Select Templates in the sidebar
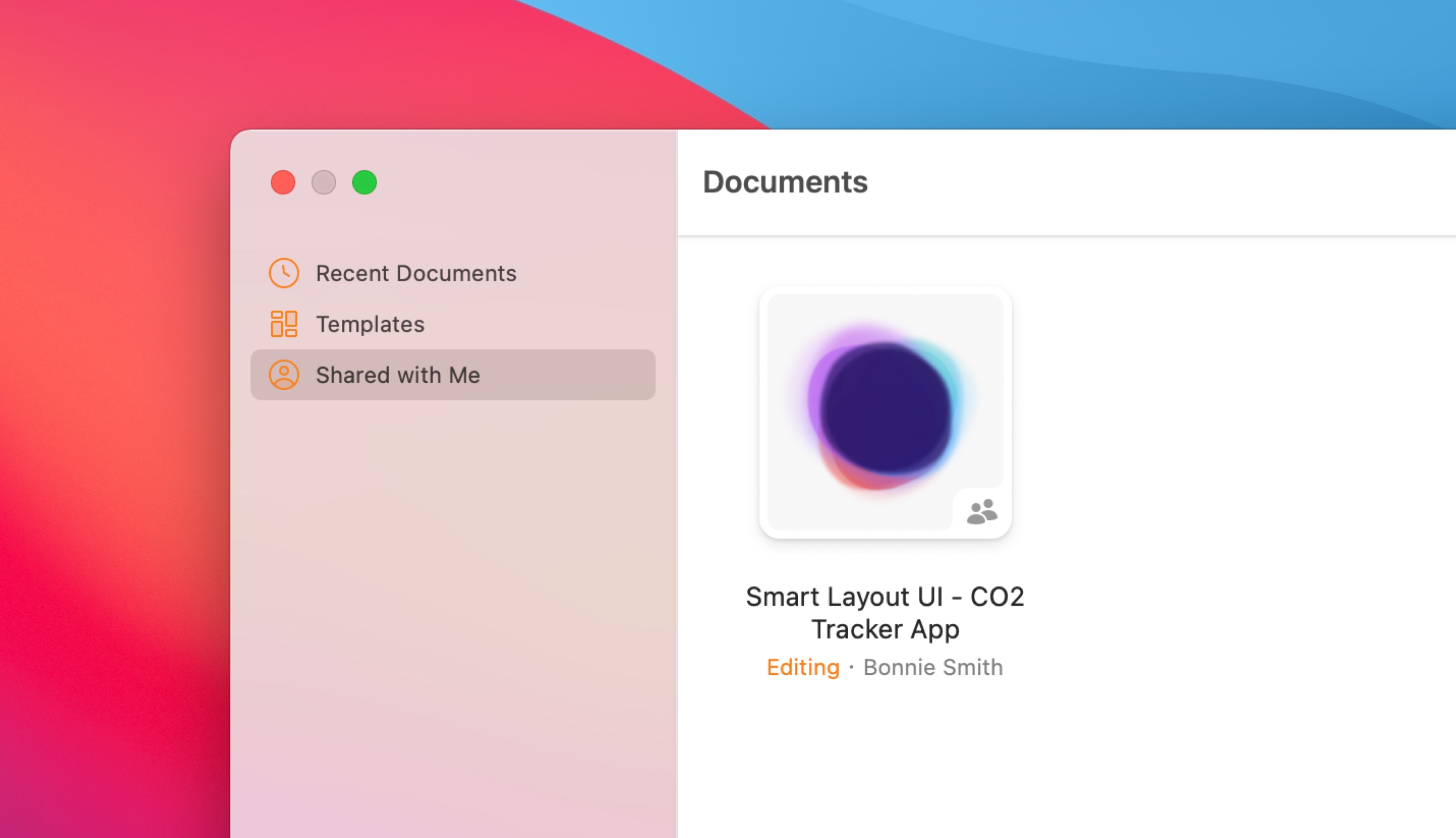 pyautogui.click(x=453, y=324)
